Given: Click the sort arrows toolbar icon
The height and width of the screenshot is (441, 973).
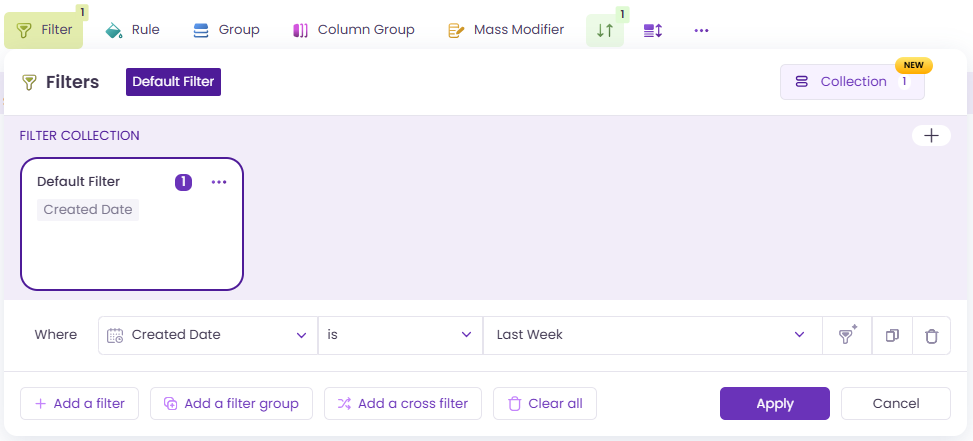Looking at the screenshot, I should click(604, 30).
